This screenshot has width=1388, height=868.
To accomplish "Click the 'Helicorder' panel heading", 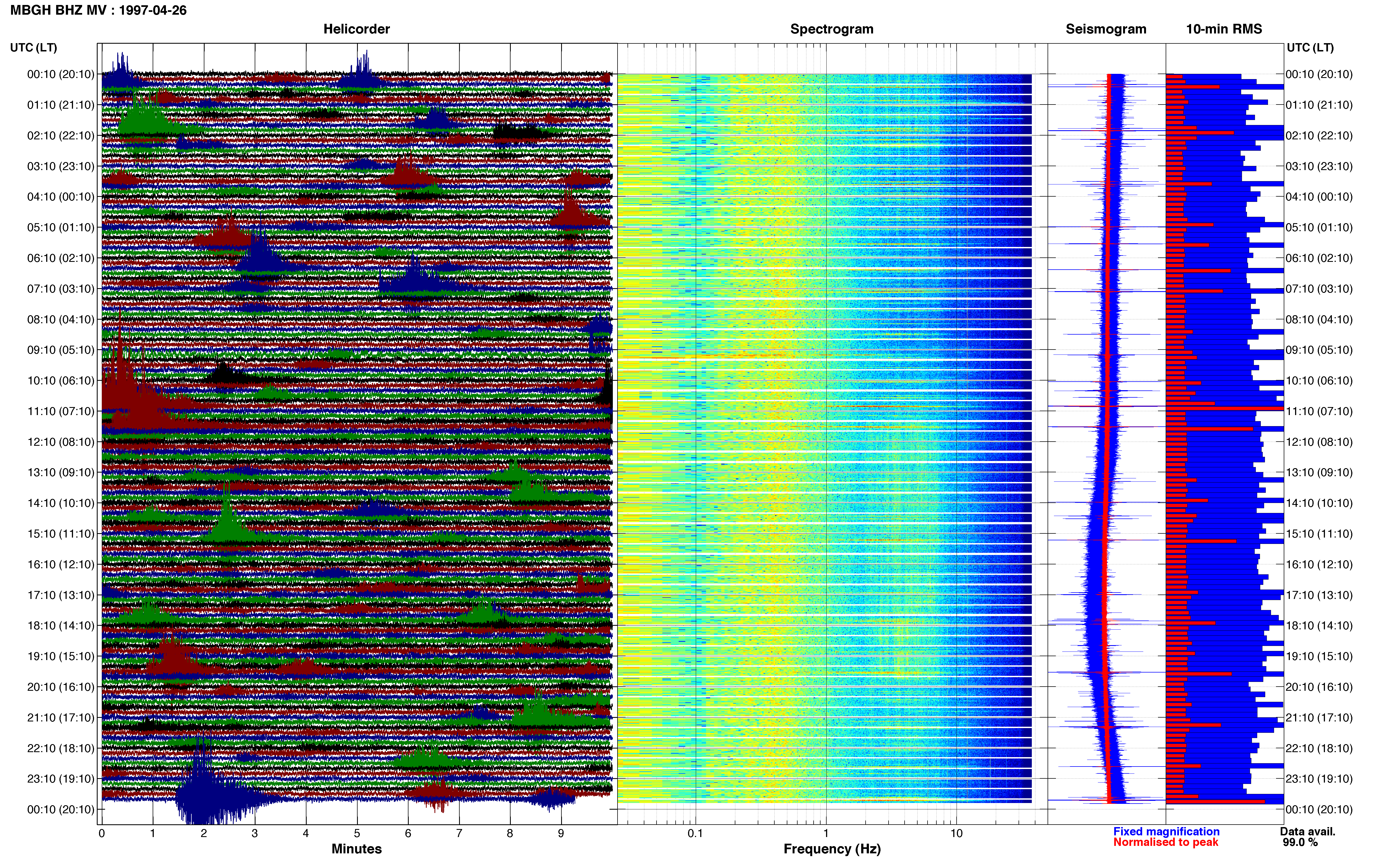I will click(x=356, y=29).
